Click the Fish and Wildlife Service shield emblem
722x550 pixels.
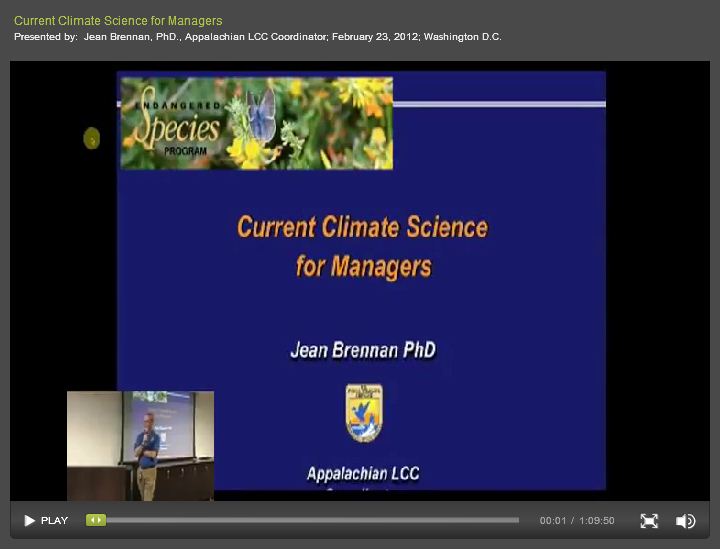point(364,412)
